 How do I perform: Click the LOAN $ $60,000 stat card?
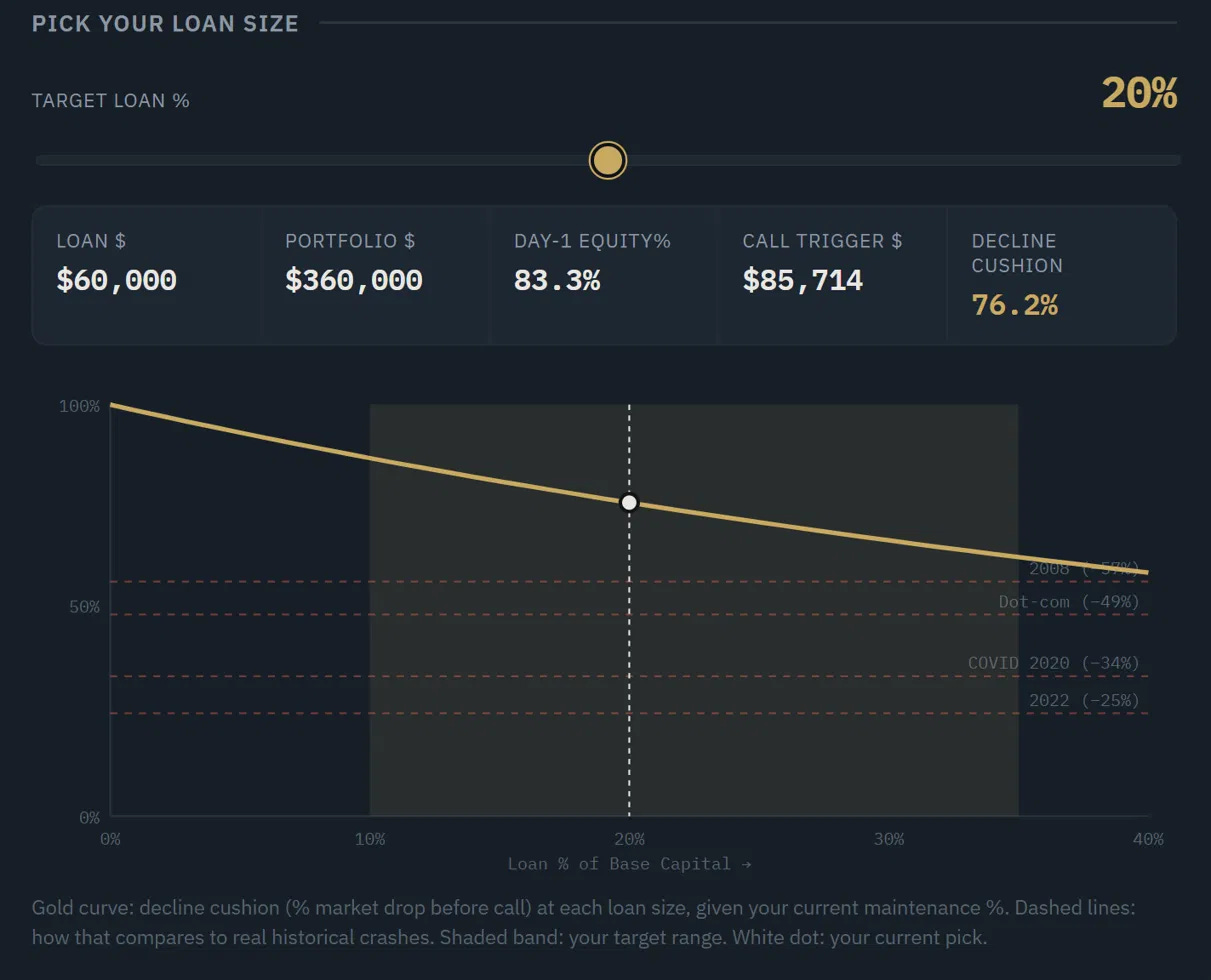[147, 275]
